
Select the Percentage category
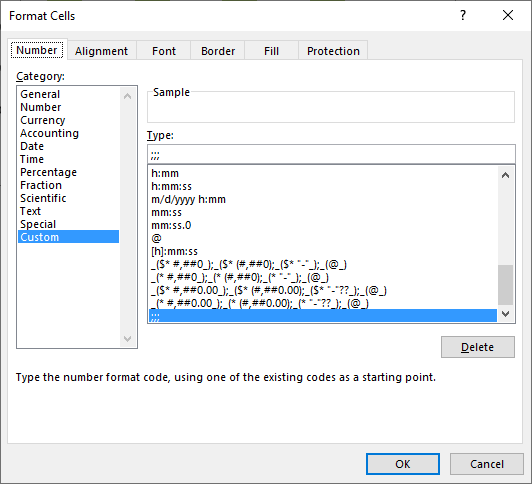tap(69, 172)
